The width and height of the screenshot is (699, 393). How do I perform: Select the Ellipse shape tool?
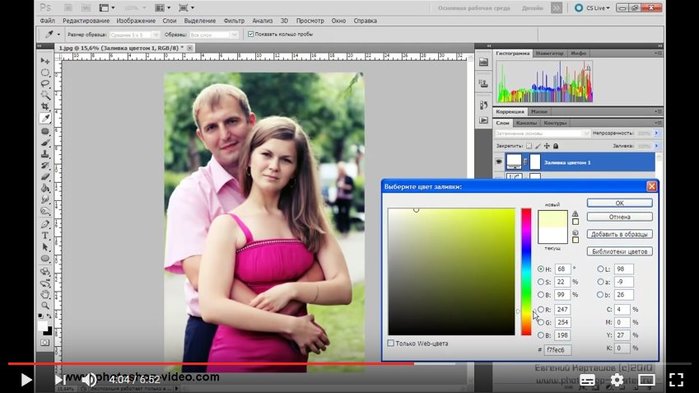[45, 259]
